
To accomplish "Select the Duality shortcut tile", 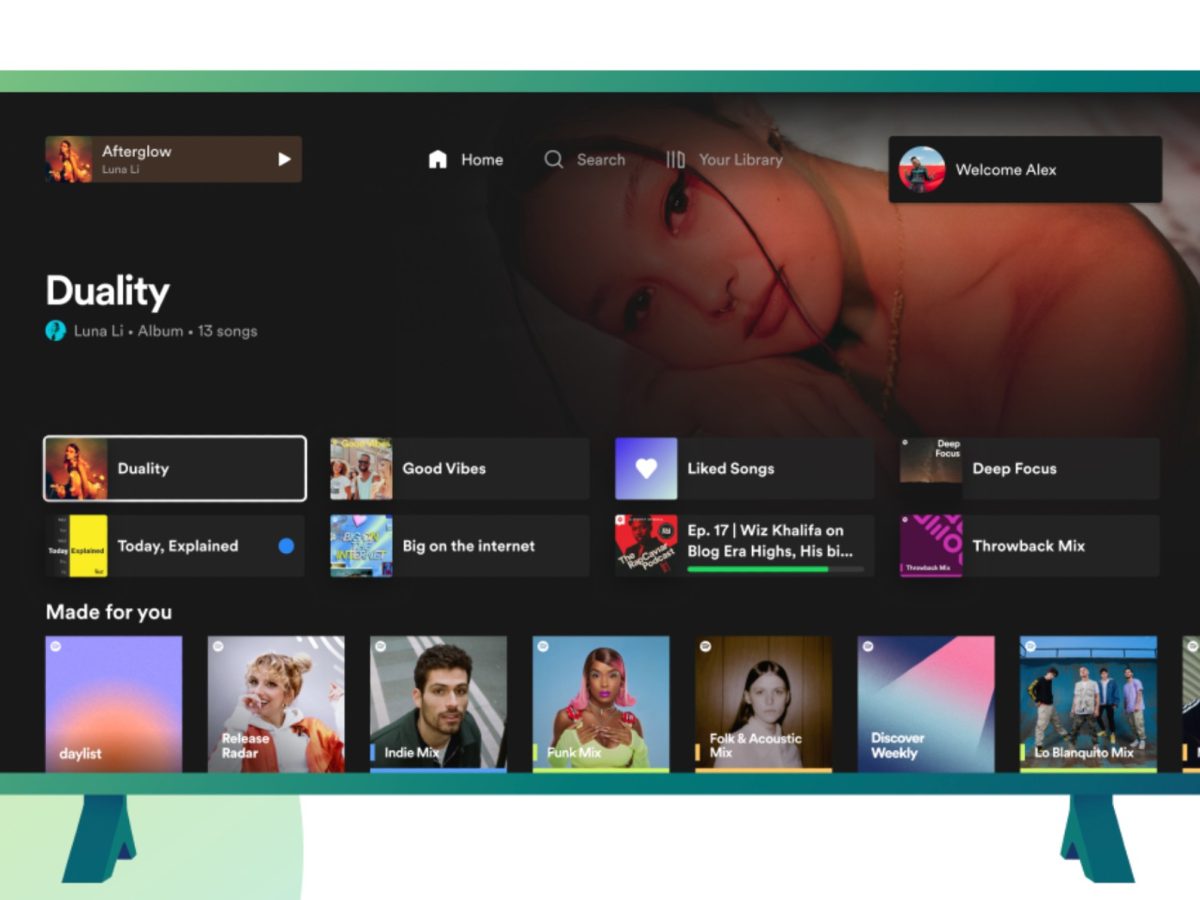I will coord(175,468).
